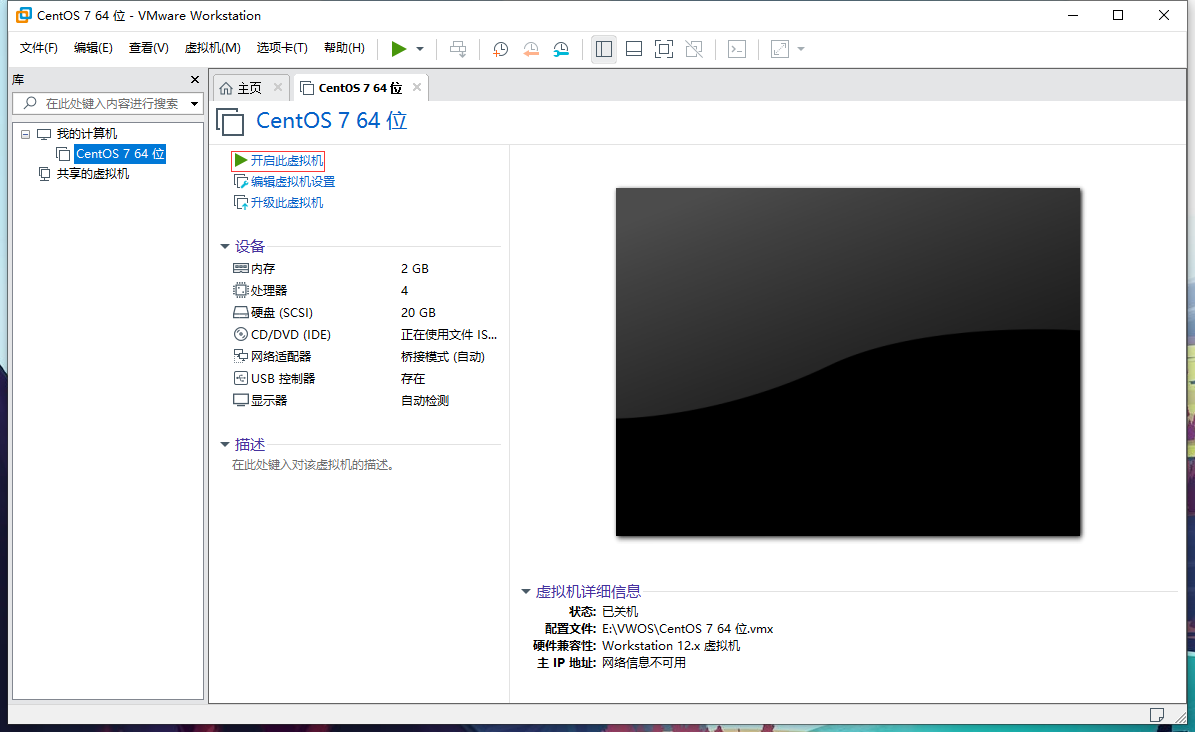This screenshot has height=732, width=1195.
Task: Click the disc icon beside CD/DVD
Action: (x=241, y=334)
